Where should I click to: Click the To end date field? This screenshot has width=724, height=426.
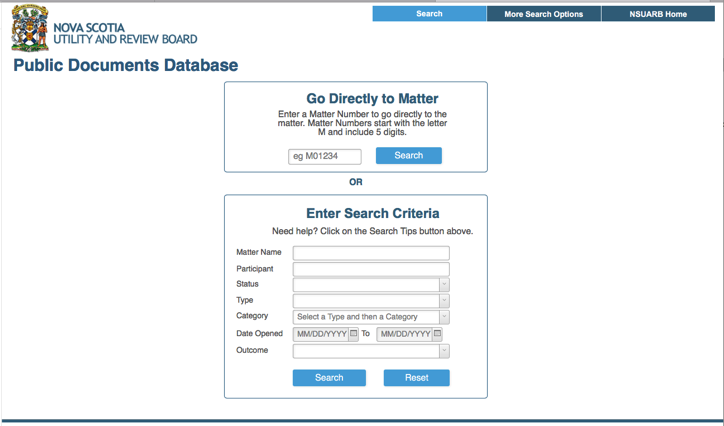404,334
